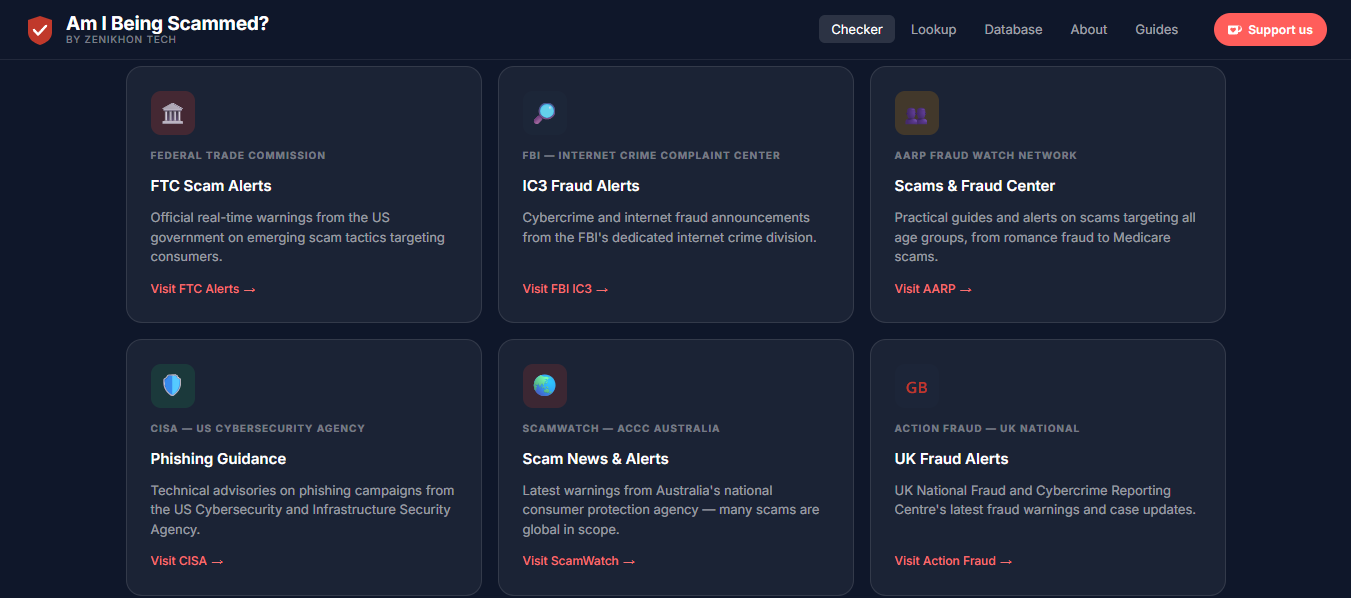Open the Lookup section
Screen dimensions: 1351x598
933,29
